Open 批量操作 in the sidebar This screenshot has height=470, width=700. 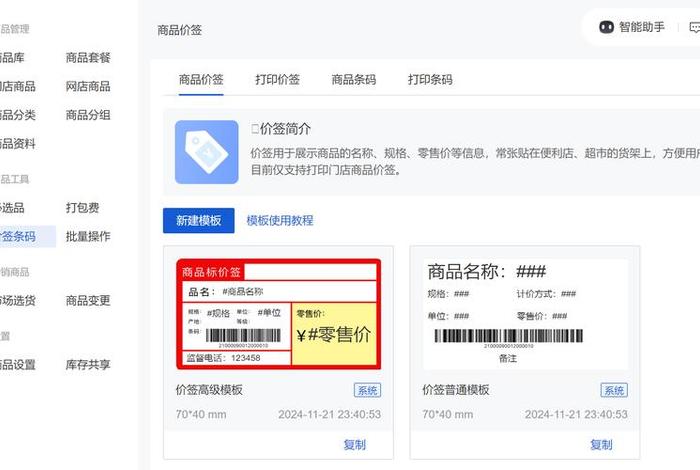coord(88,236)
